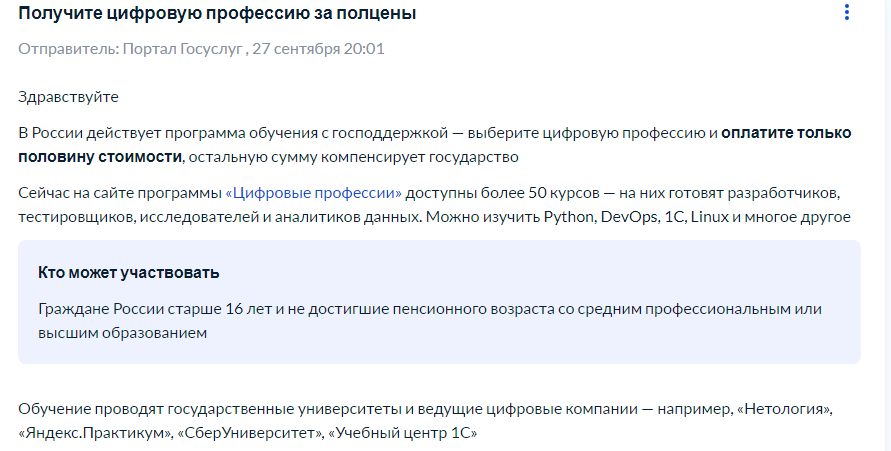Open the three-dot message options menu
The height and width of the screenshot is (451, 891).
847,12
